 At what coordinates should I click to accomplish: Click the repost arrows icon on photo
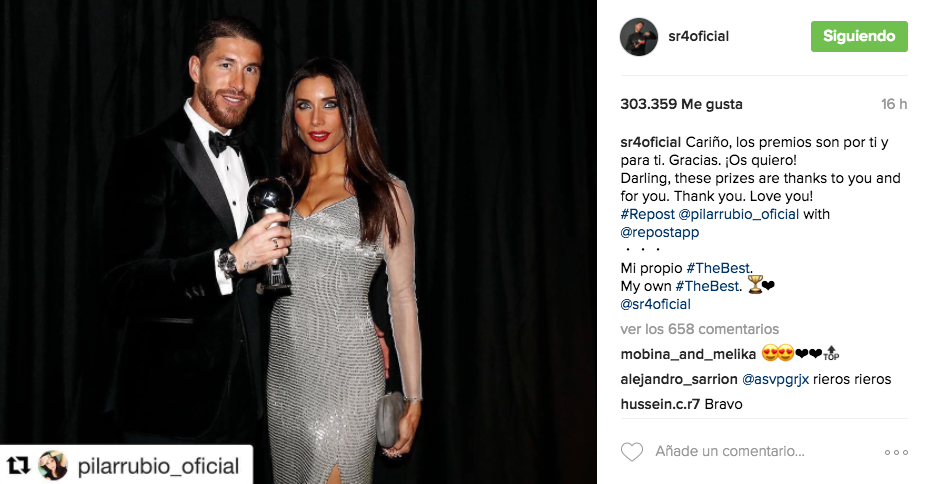pos(18,466)
